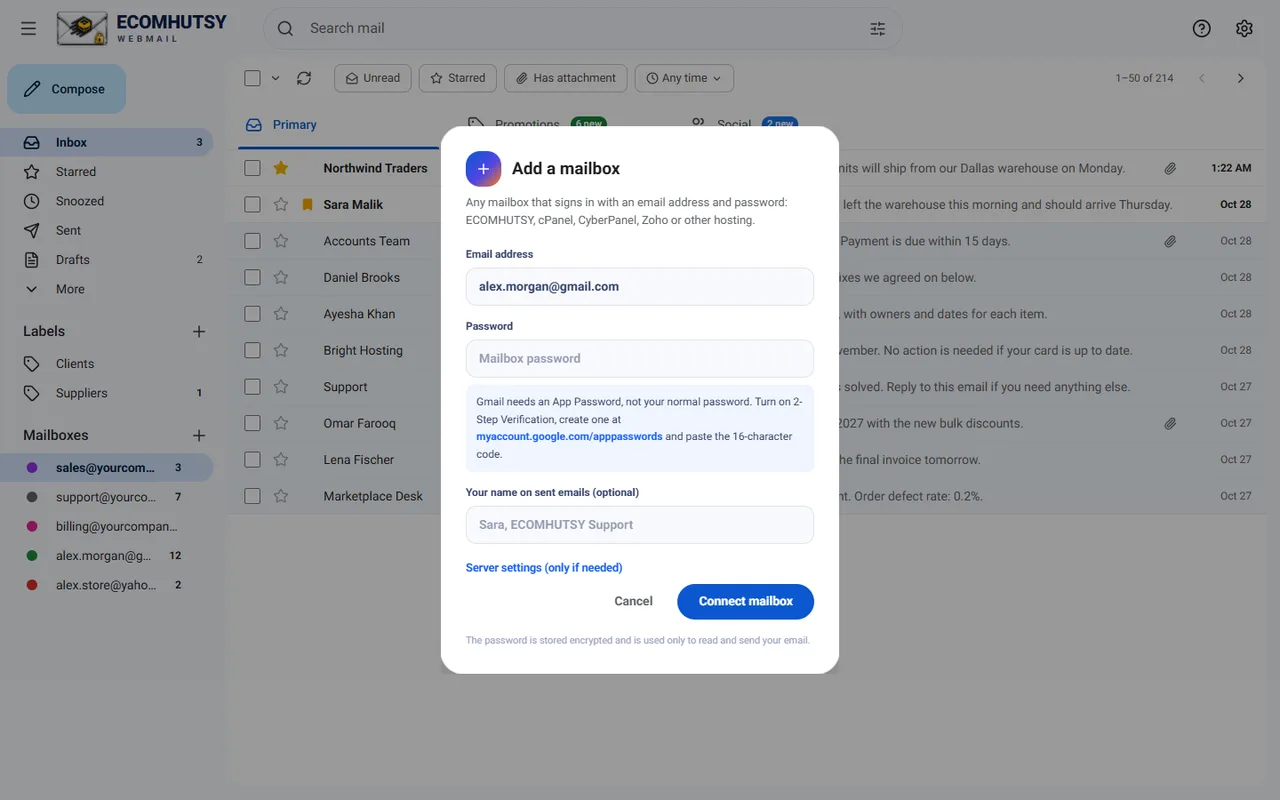Open the Drafts folder
The width and height of the screenshot is (1280, 800).
pos(106,260)
